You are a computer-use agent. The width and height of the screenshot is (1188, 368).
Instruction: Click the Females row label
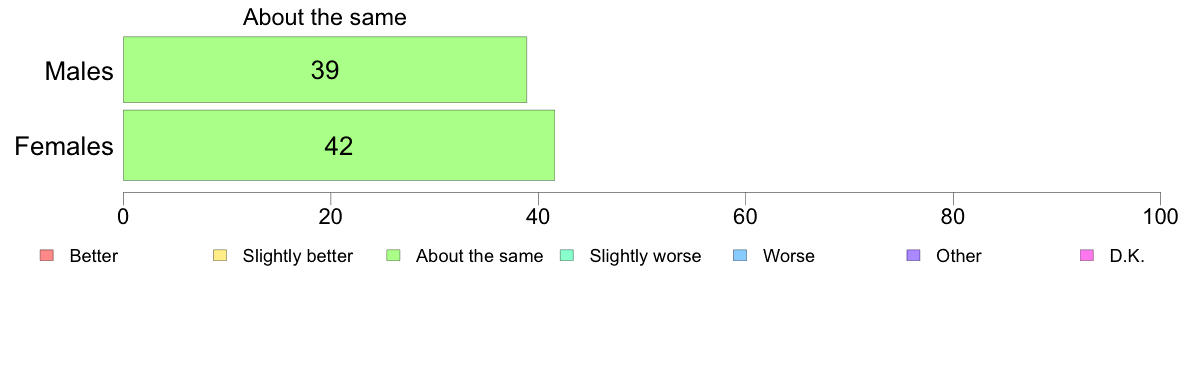[64, 146]
